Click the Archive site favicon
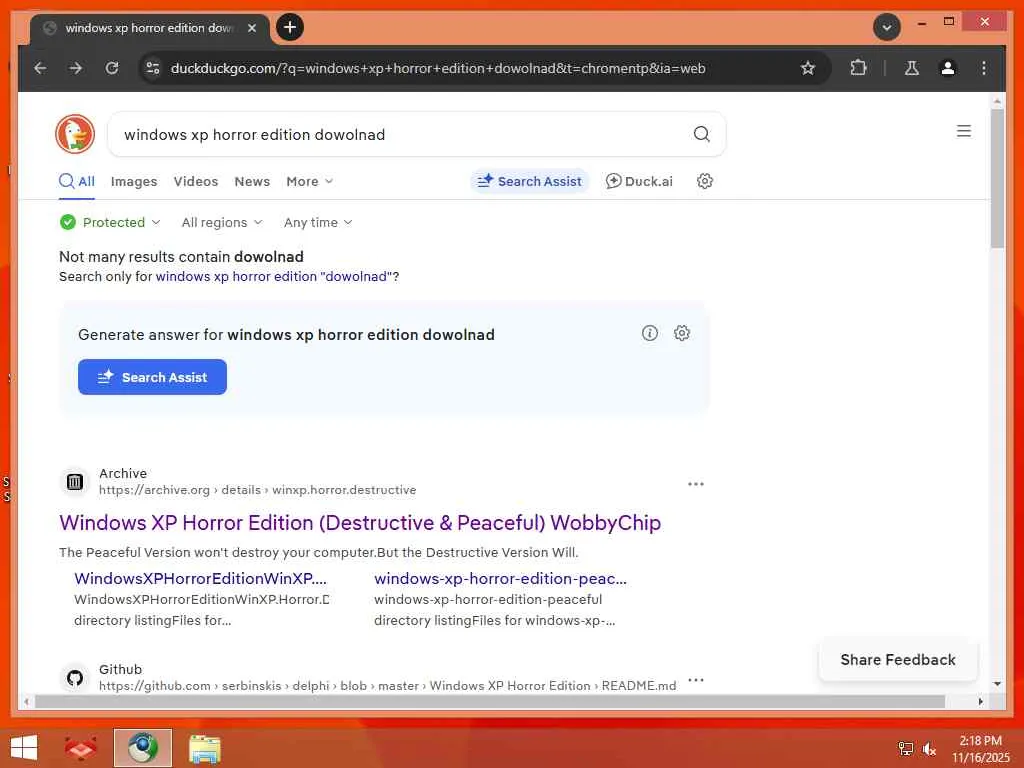 75,482
